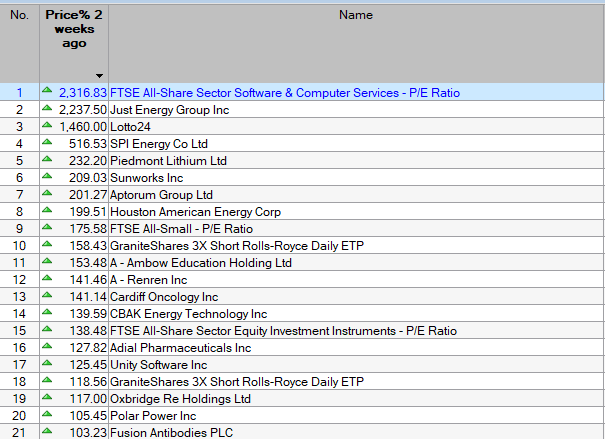Click the price value 516.53
The width and height of the screenshot is (605, 439).
coord(88,144)
